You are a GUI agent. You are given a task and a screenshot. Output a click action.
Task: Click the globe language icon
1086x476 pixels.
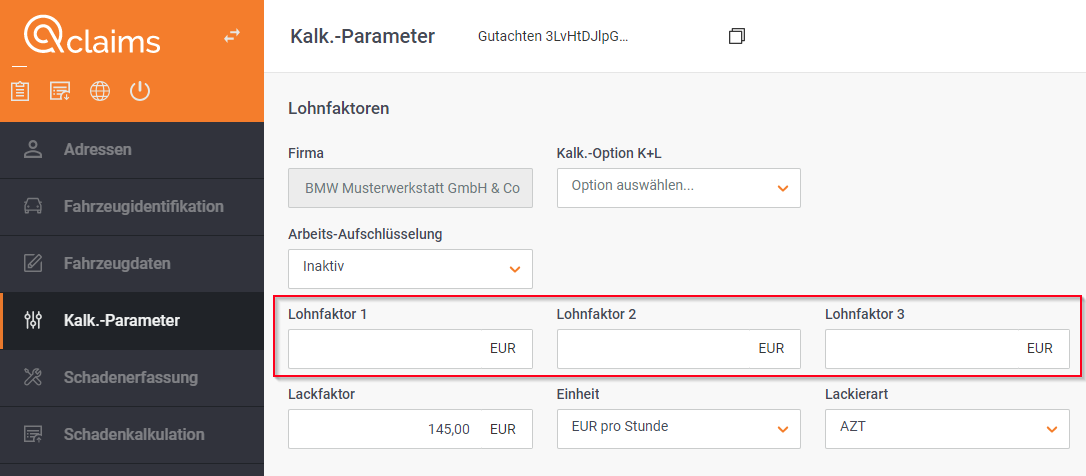[x=100, y=91]
